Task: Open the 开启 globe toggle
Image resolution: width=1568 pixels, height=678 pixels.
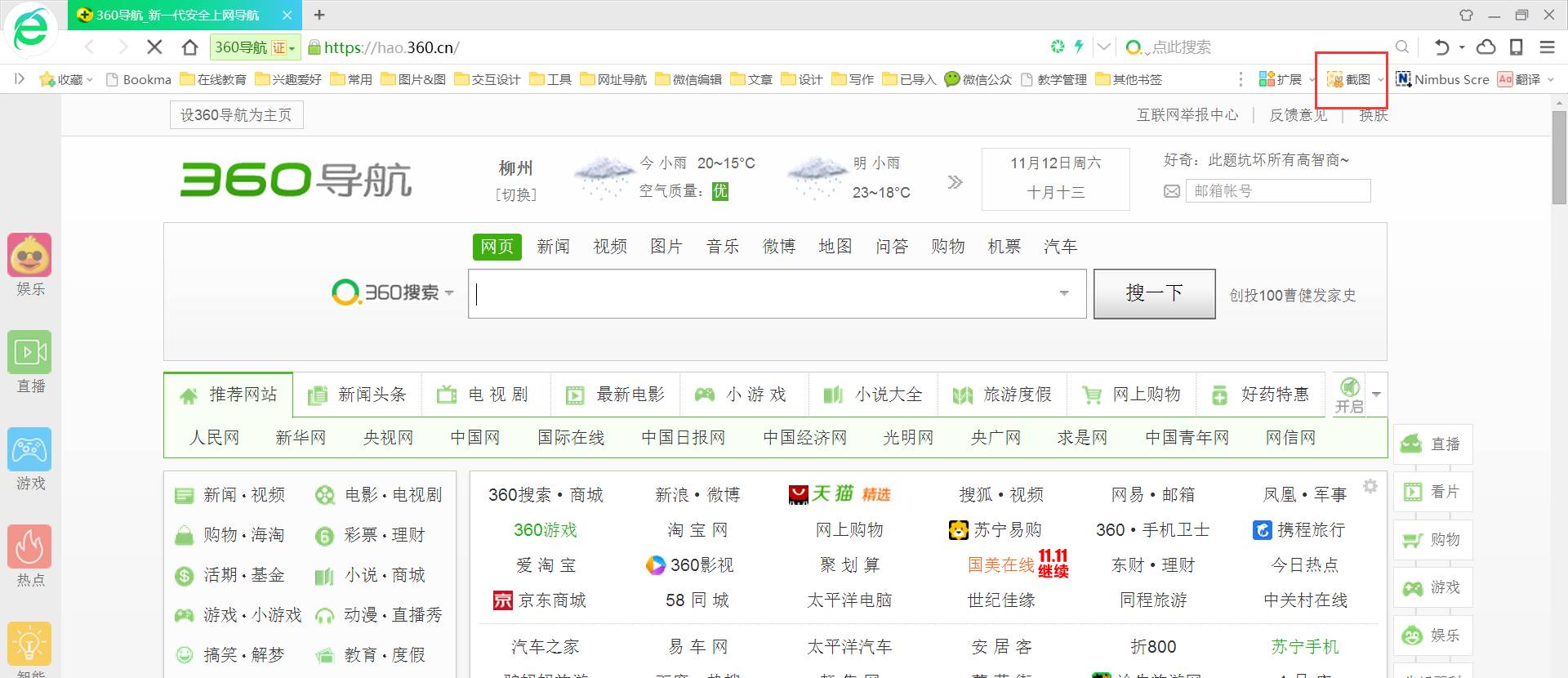Action: (1349, 395)
